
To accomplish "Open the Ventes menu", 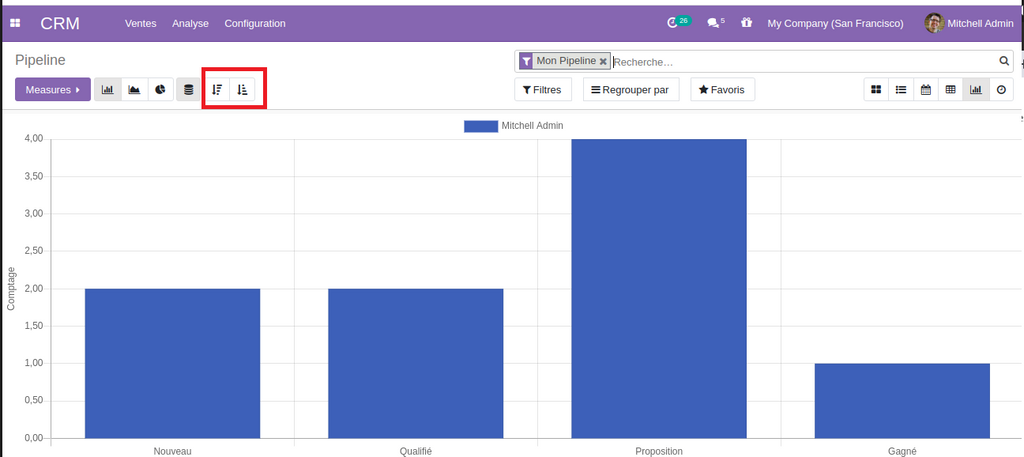I will pyautogui.click(x=140, y=23).
